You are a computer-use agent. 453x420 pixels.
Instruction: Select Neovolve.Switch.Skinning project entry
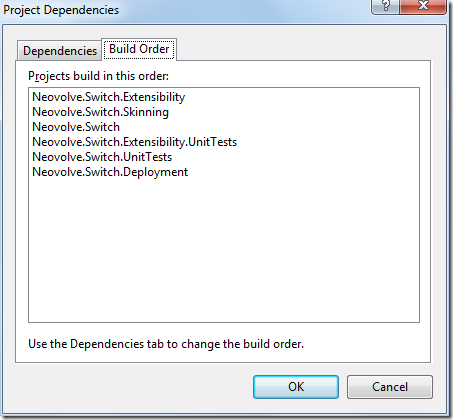pos(100,112)
